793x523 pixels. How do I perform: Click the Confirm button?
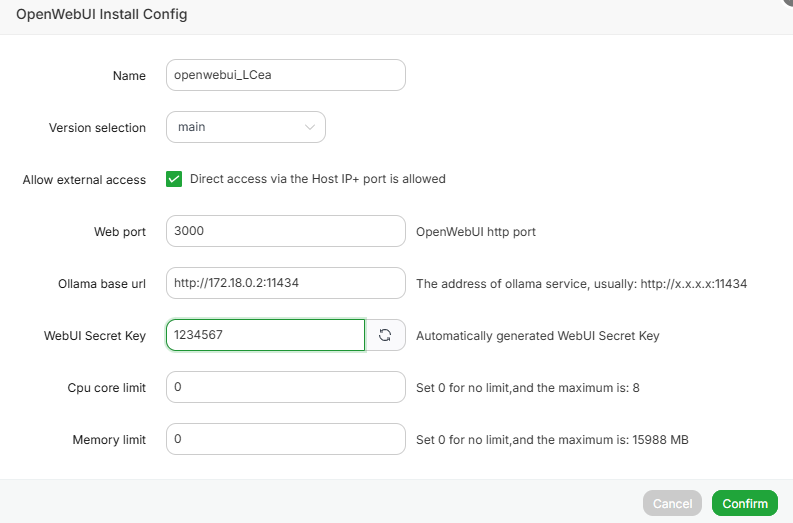pyautogui.click(x=744, y=503)
